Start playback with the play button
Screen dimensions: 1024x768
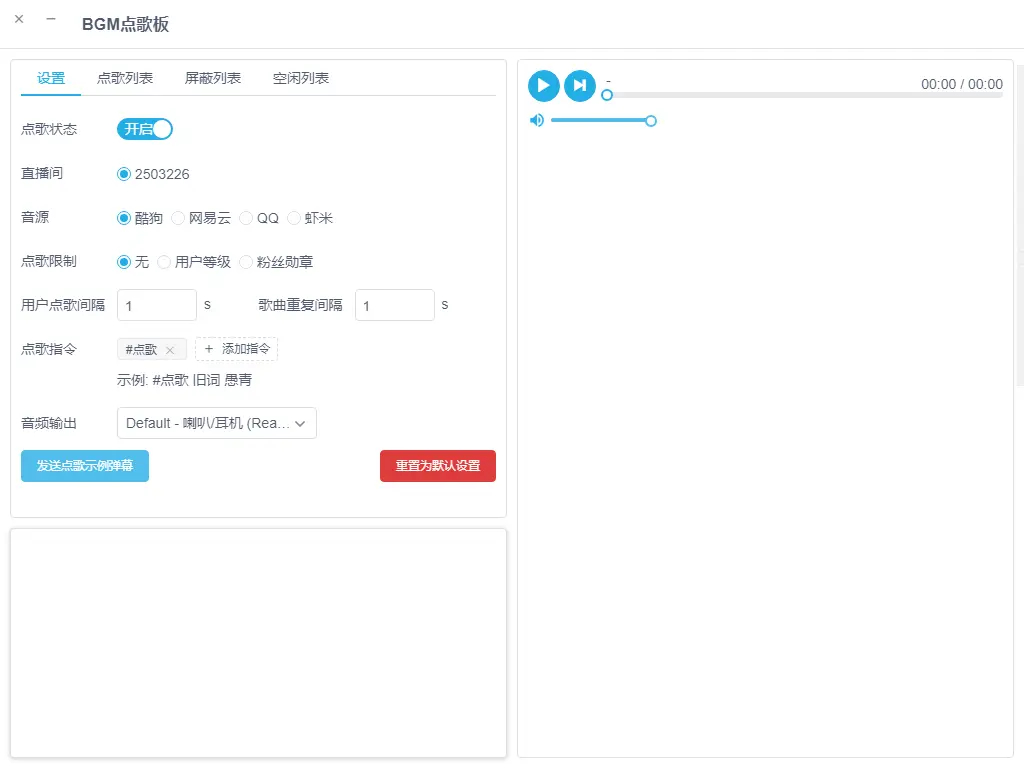click(x=543, y=86)
